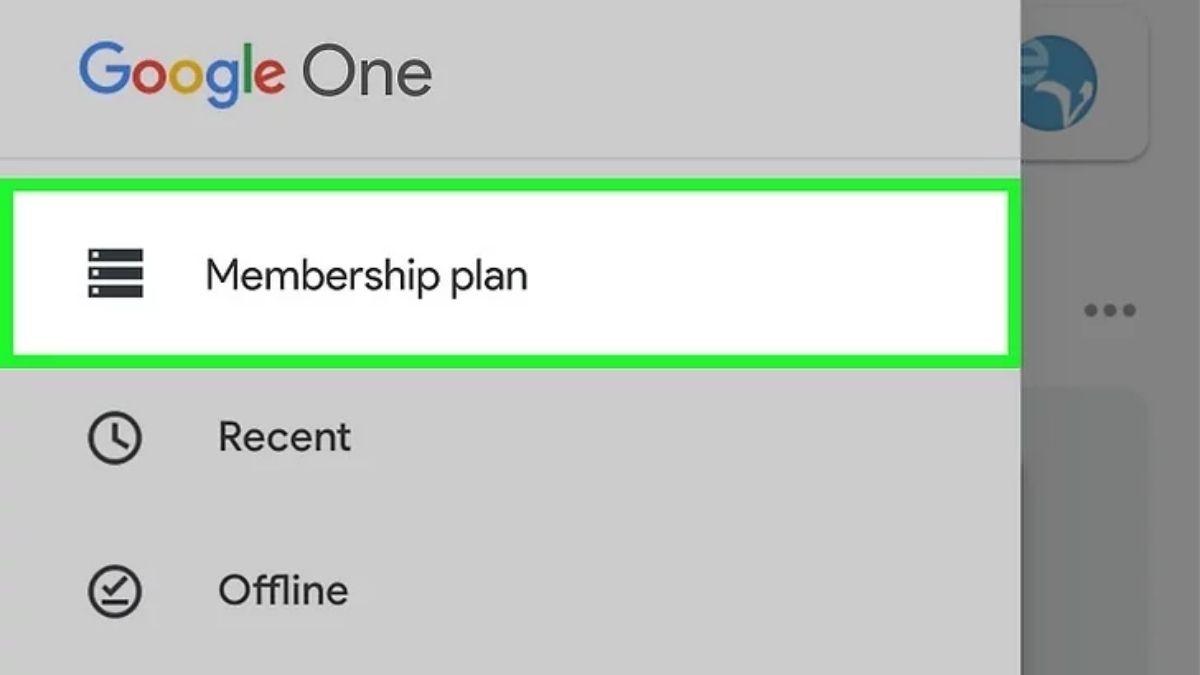Tap the blue profile avatar
Image resolution: width=1200 pixels, height=675 pixels.
(x=1058, y=82)
